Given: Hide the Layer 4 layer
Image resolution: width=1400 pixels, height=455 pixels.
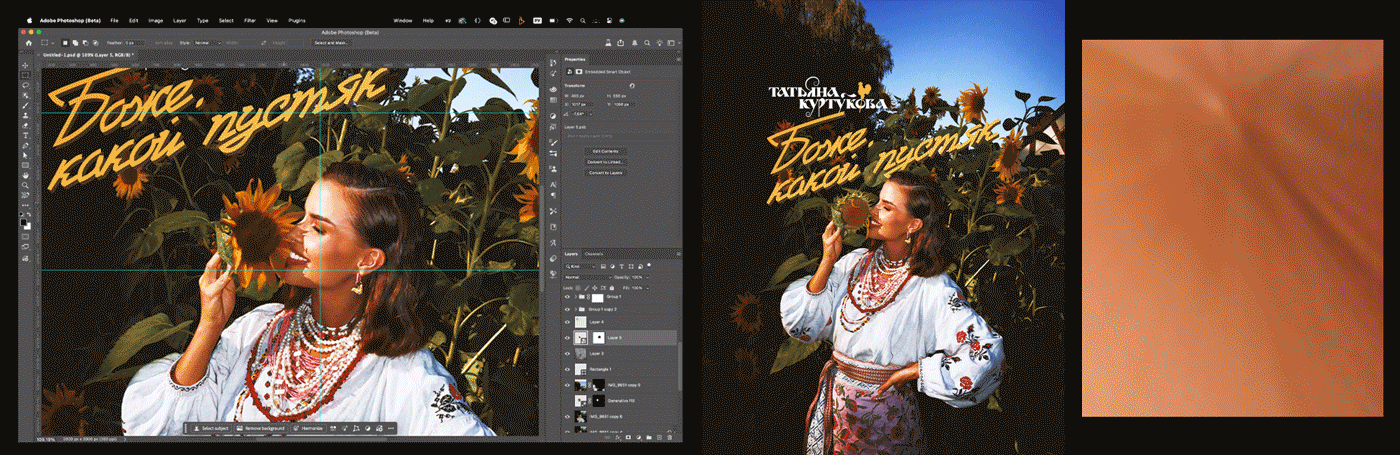Looking at the screenshot, I should [x=568, y=322].
